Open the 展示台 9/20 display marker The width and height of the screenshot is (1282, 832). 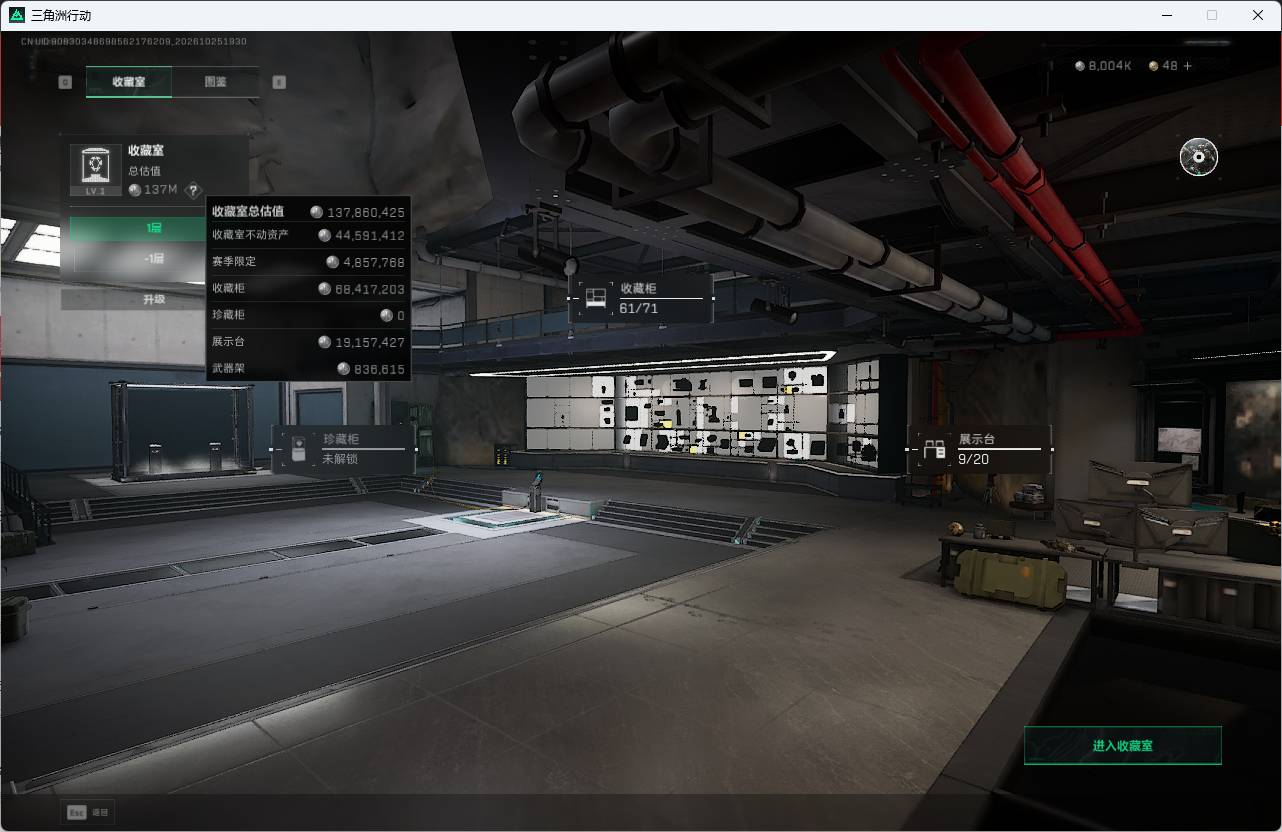click(980, 449)
